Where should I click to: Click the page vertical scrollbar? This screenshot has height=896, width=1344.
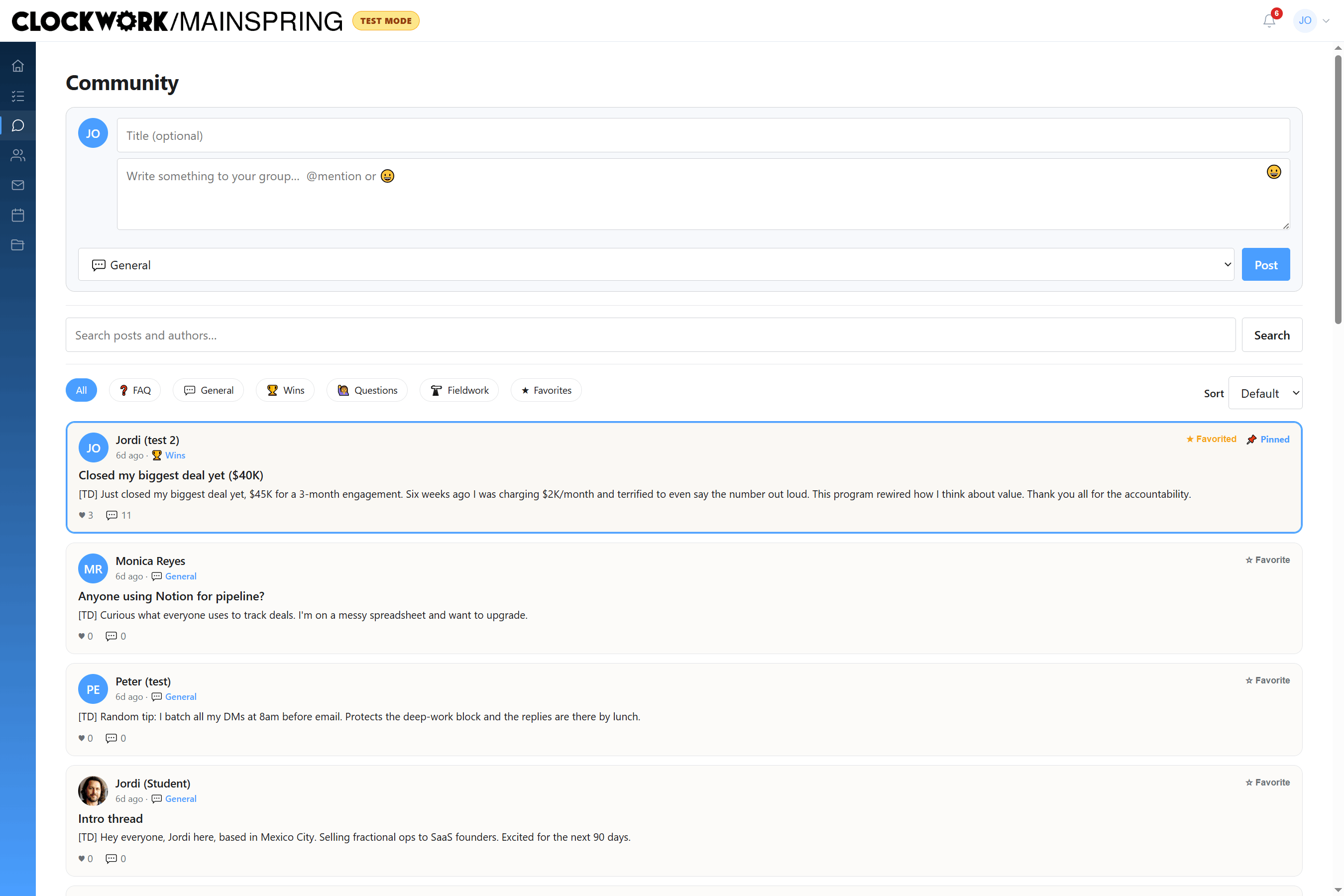coord(1338,189)
